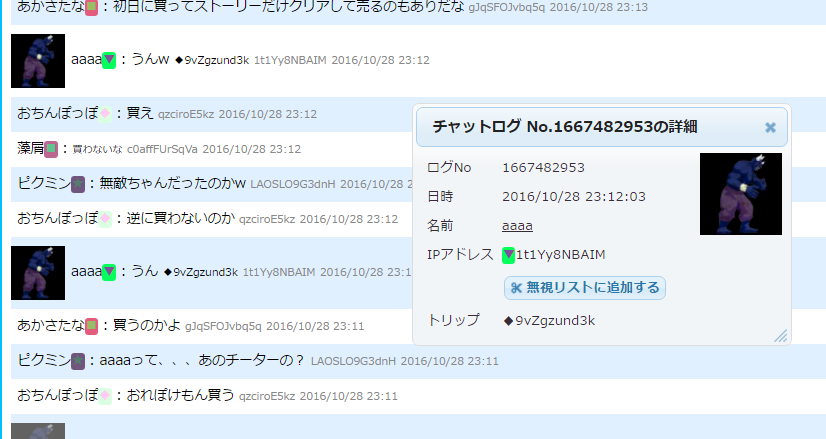Screen dimensions: 826x439
Task: Click the popup resize grip corner icon
Action: (781, 336)
